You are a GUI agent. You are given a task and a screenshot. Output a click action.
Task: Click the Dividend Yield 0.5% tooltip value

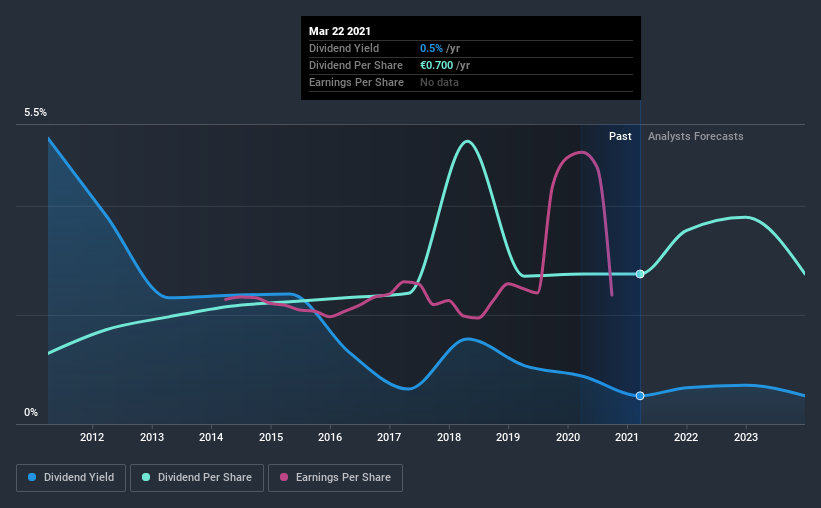(431, 48)
